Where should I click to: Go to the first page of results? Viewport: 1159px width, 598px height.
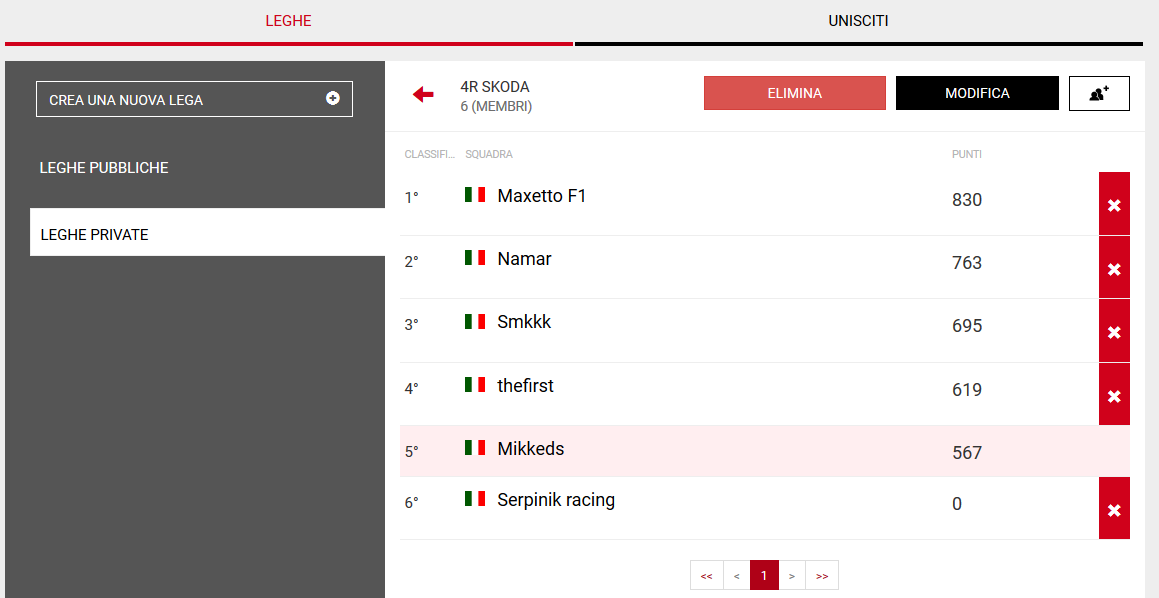[706, 576]
